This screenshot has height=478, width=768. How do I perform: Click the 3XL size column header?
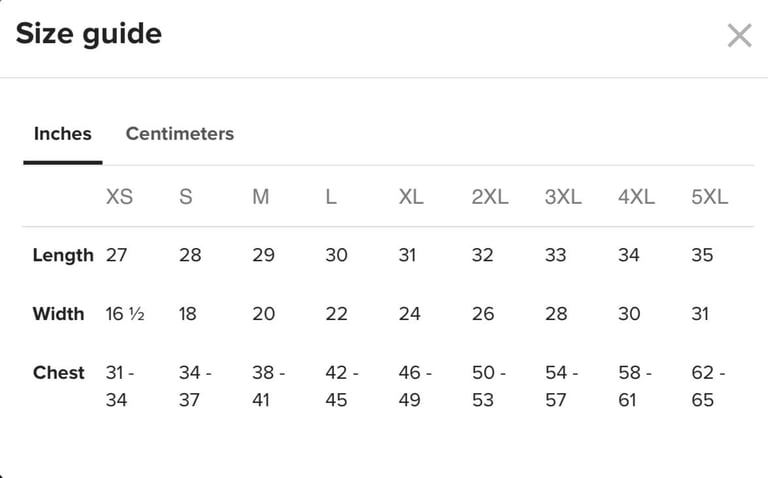[x=563, y=197]
